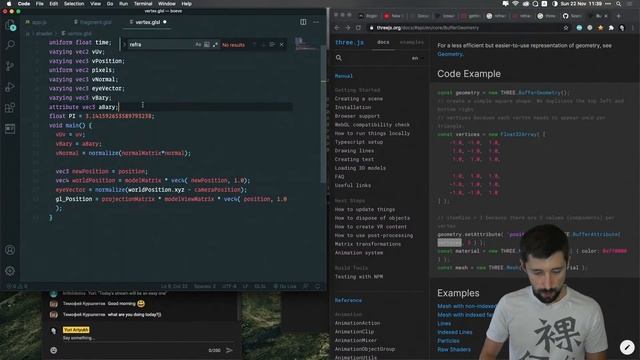
Task: Send the chat message with arrow icon
Action: tap(229, 350)
